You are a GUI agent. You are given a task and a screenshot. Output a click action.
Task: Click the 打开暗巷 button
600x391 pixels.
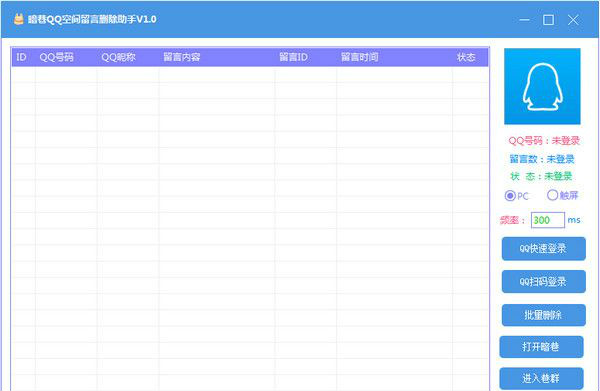pos(541,347)
